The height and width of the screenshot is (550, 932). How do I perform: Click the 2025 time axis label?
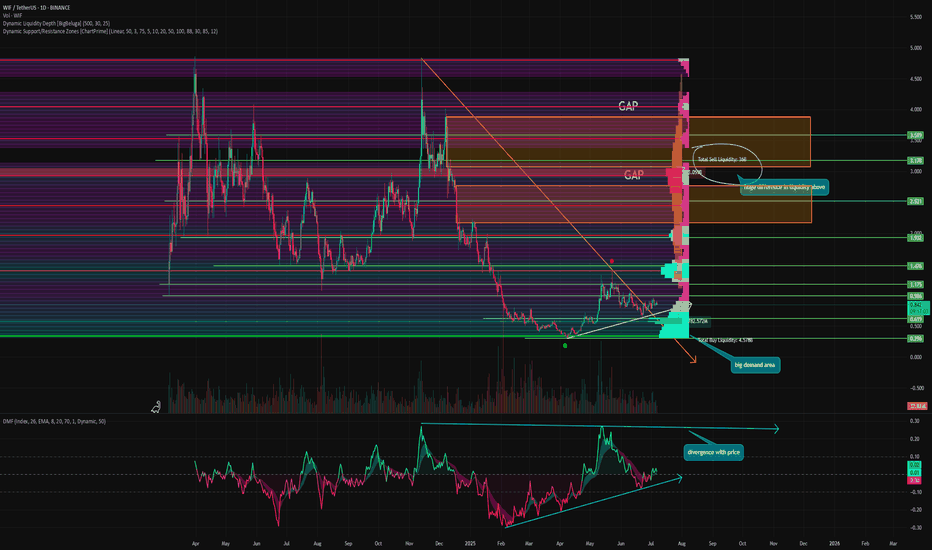pos(470,543)
